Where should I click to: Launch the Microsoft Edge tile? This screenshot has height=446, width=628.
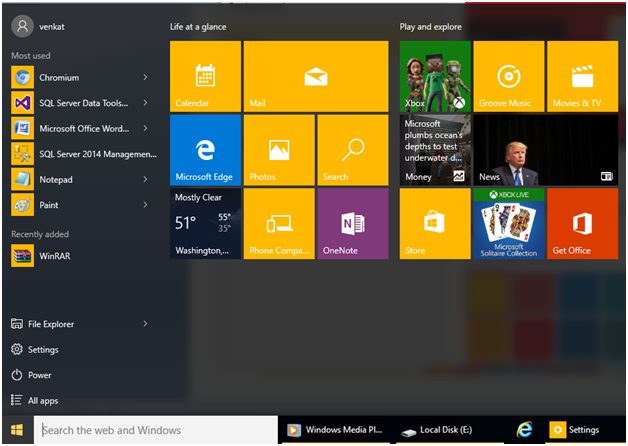(x=205, y=150)
